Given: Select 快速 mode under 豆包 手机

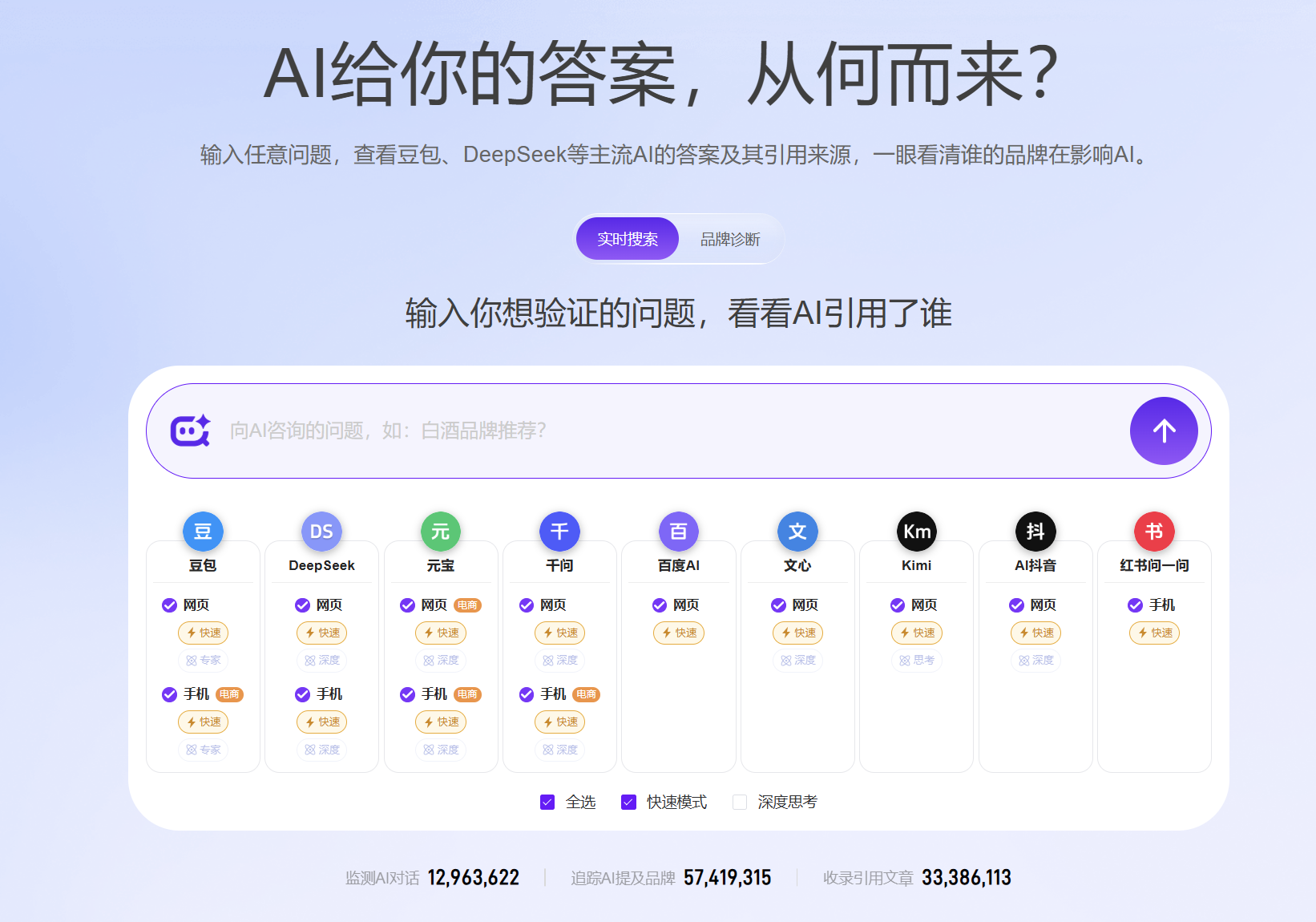Looking at the screenshot, I should point(203,722).
